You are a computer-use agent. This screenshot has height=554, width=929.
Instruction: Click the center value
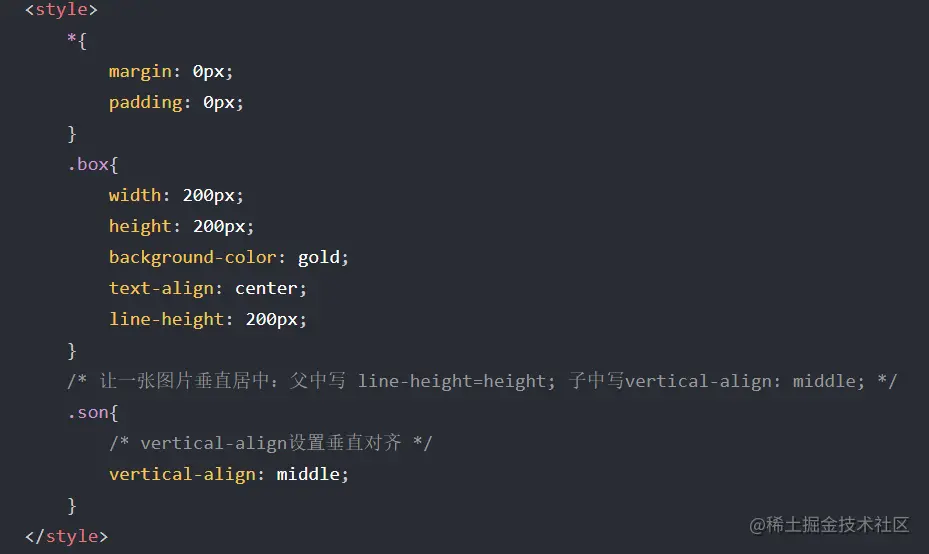[266, 289]
